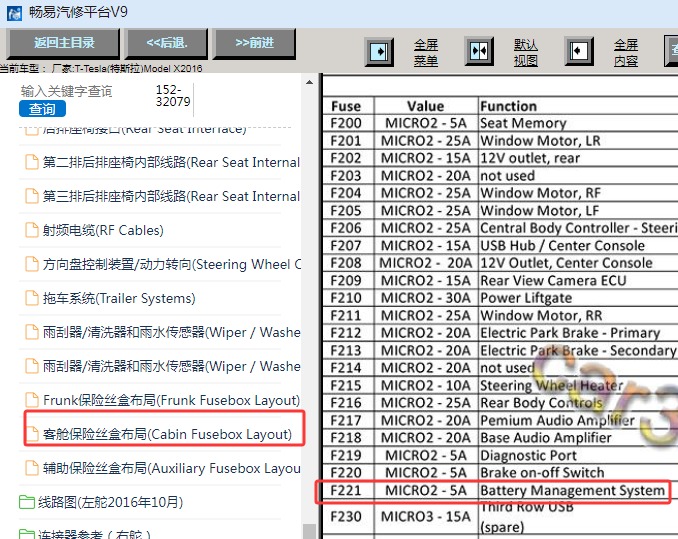Click the default view split icon
Viewport: 678px width, 539px height.
[479, 51]
